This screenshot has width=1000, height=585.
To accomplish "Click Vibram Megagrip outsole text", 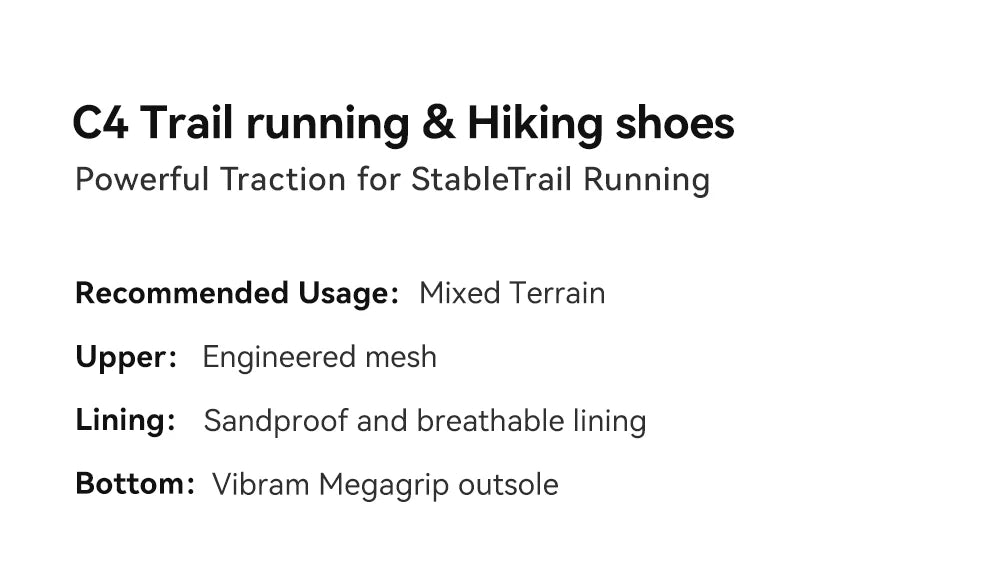I will coord(385,485).
